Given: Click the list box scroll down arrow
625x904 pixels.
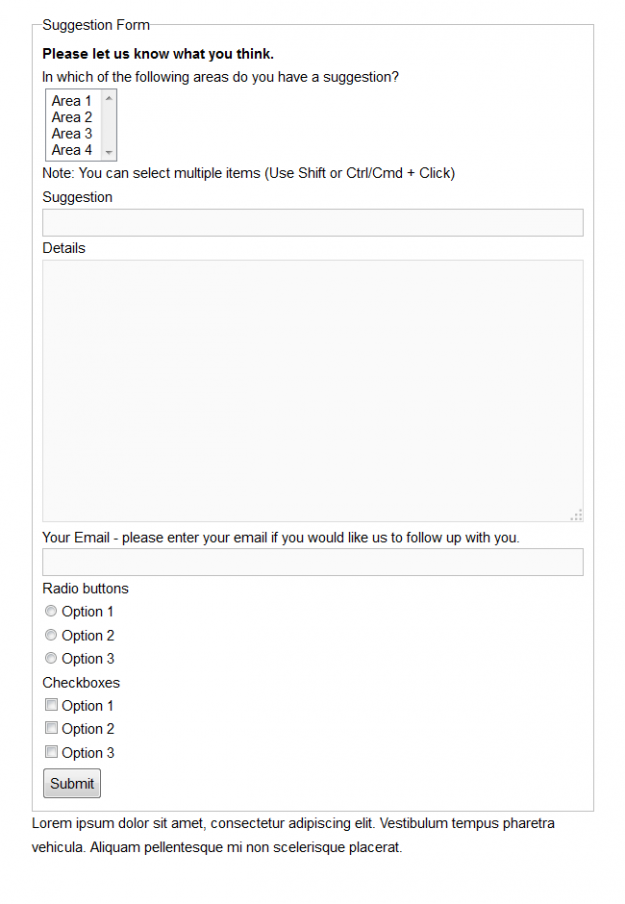Looking at the screenshot, I should point(109,153).
